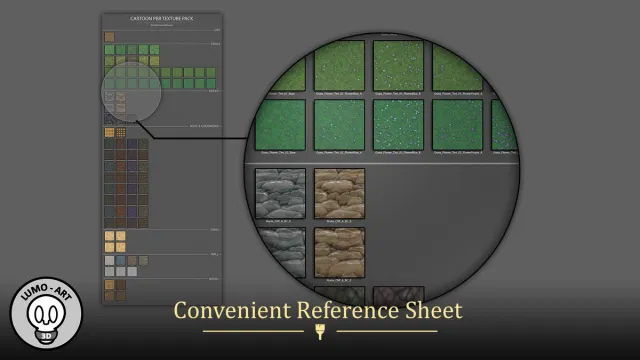Click the top-left sand swatch on the small sheet
640x360 pixels.
109,236
